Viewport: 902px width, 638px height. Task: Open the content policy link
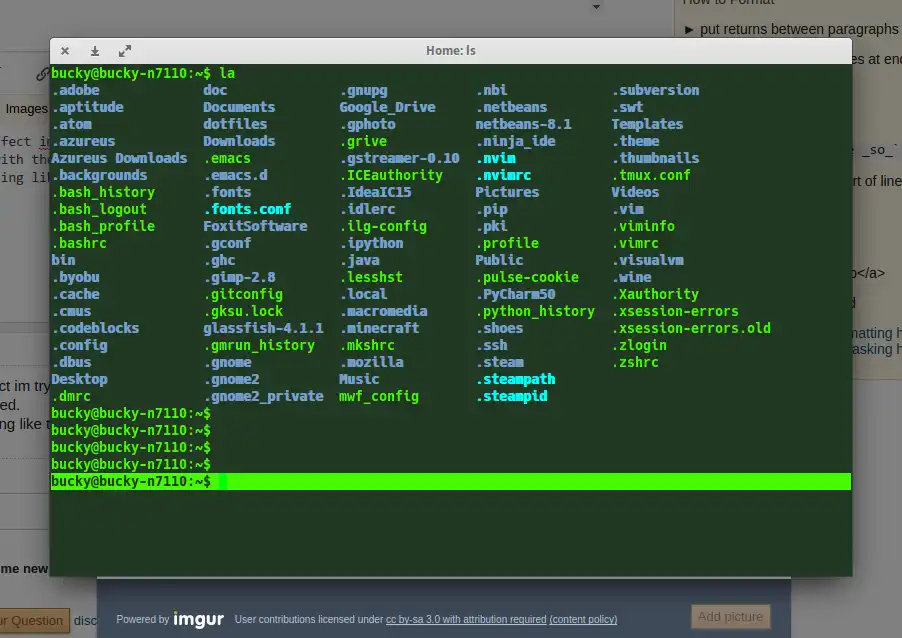tap(583, 620)
